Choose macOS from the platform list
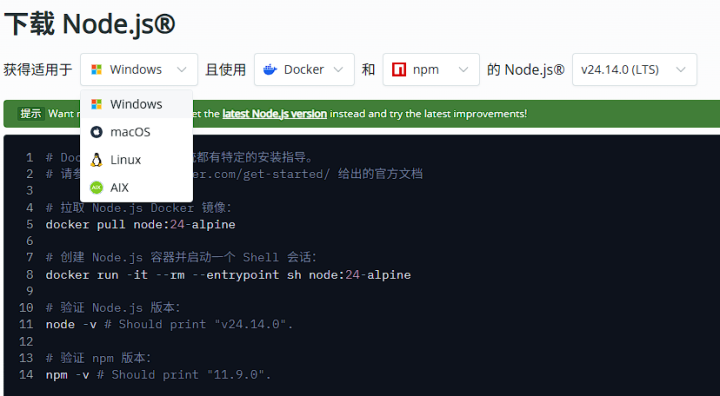 point(136,132)
